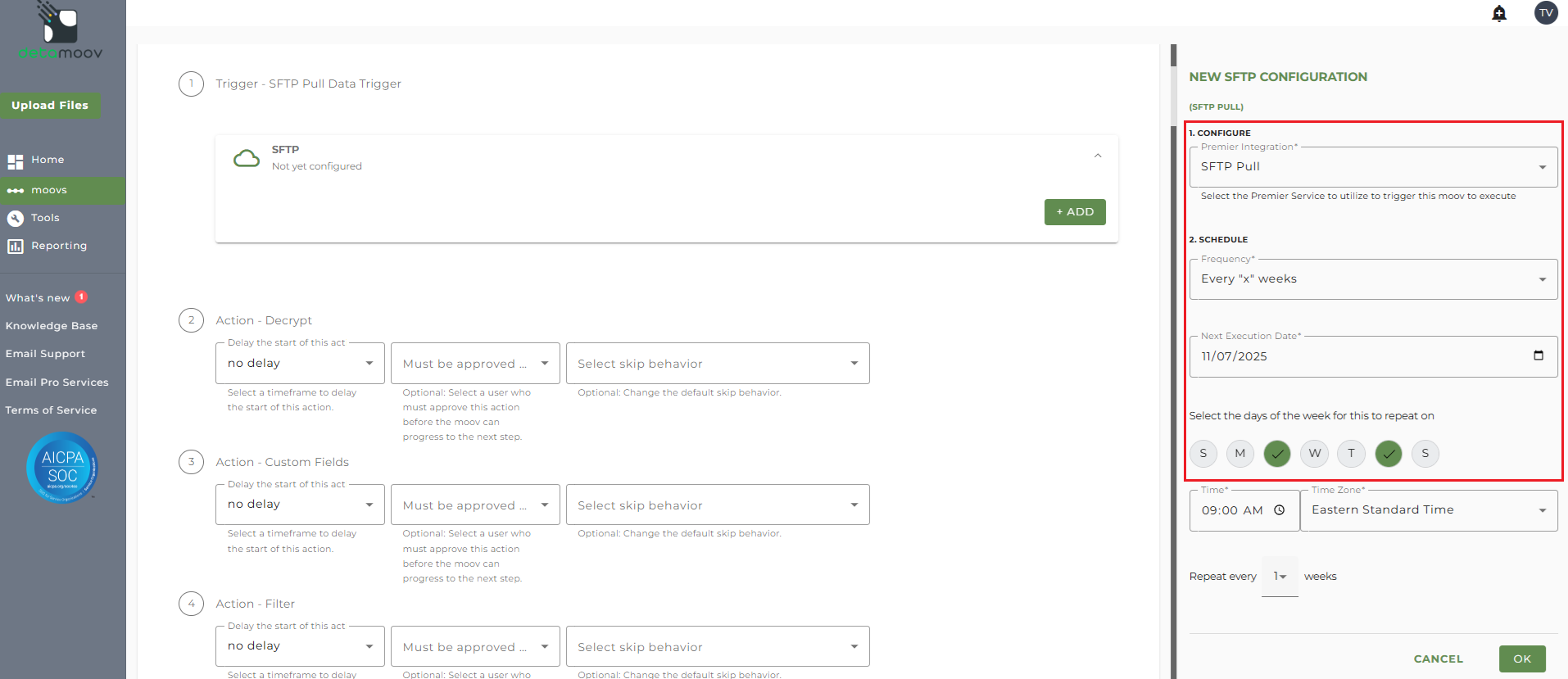1568x679 pixels.
Task: Click the 'Not yet configured' status text
Action: tap(316, 166)
